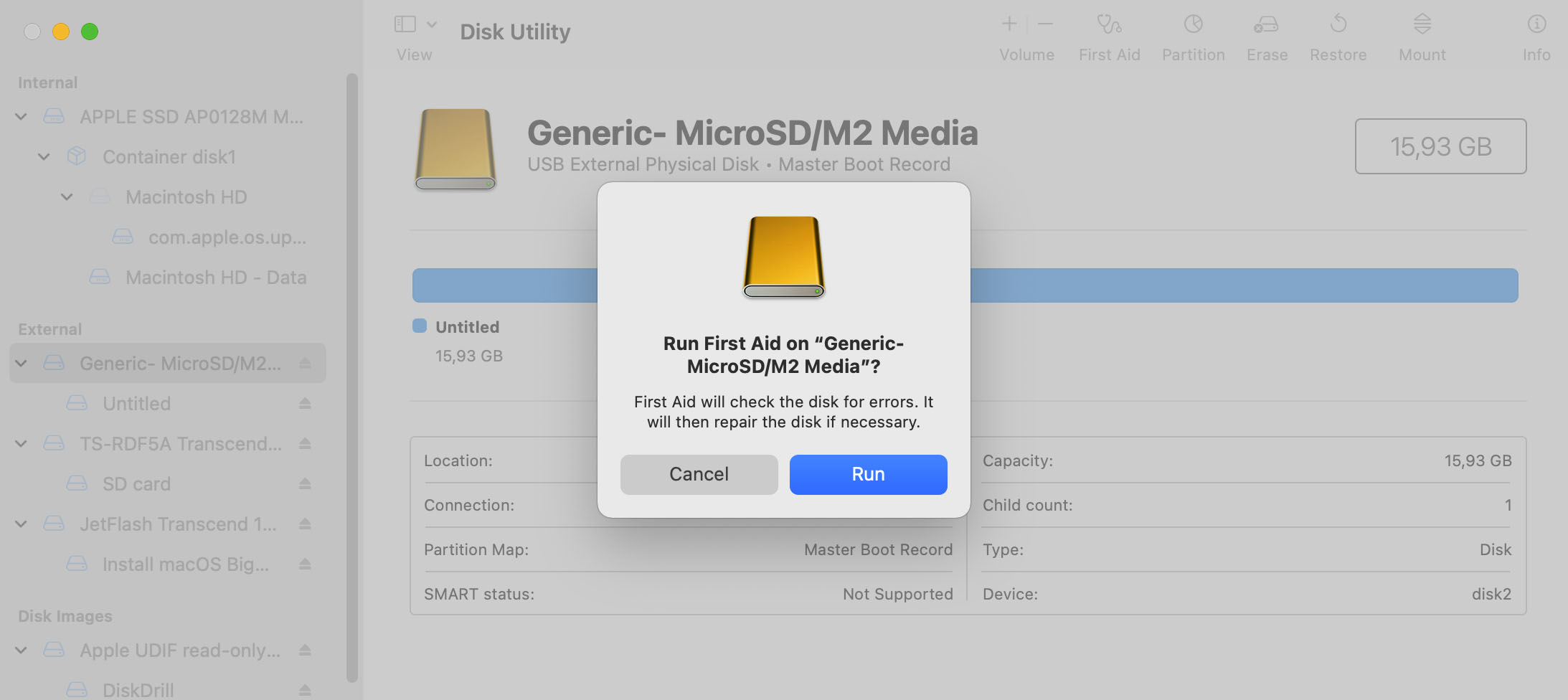
Task: Collapse the Generic- MicroSD/M2 sidebar node
Action: point(22,363)
